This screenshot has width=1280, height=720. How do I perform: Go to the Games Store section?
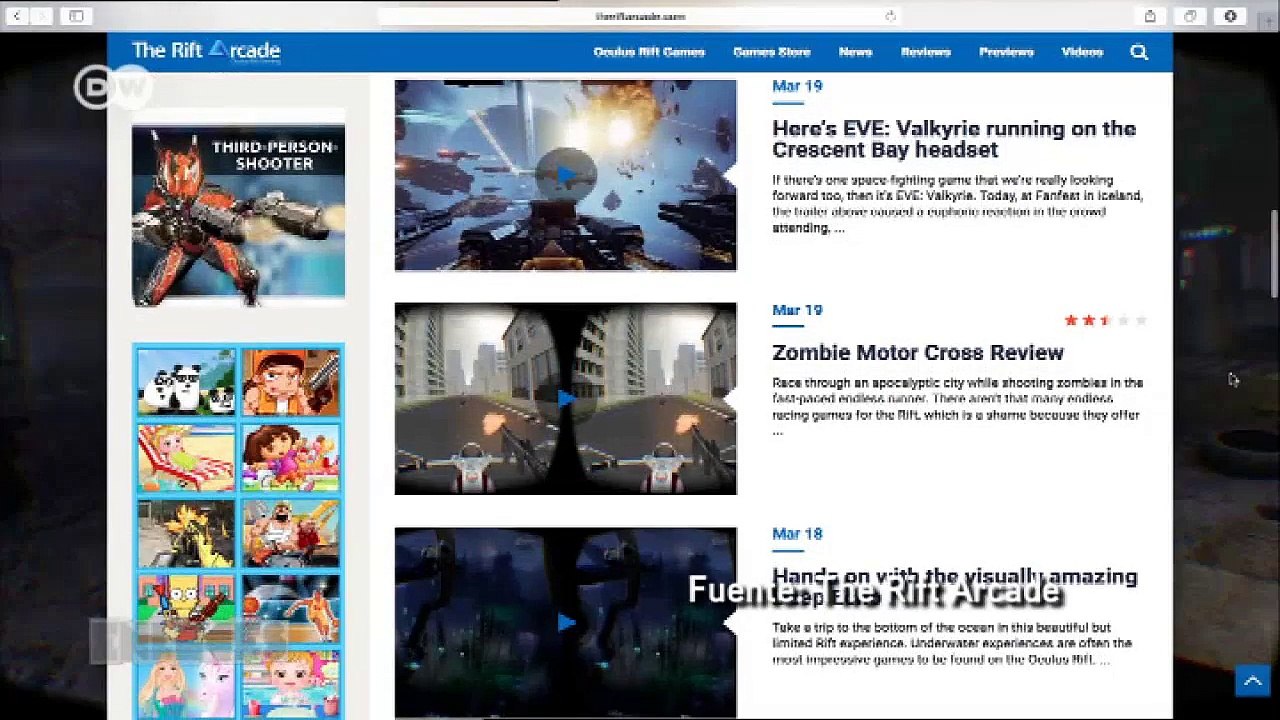(x=771, y=52)
